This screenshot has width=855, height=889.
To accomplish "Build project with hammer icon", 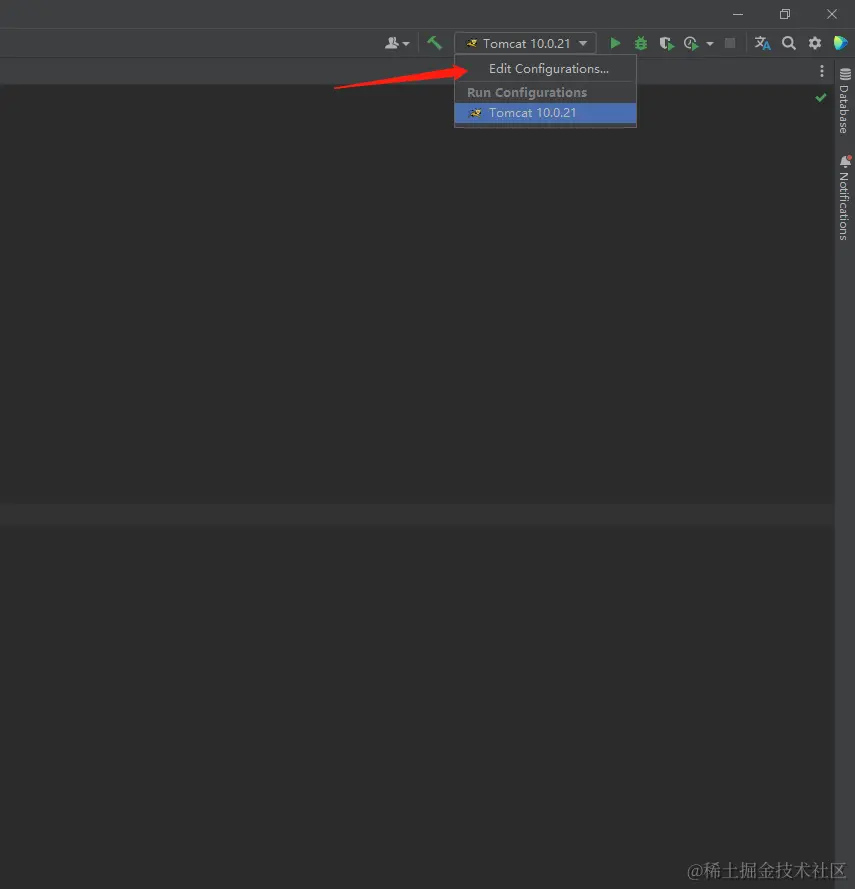I will point(434,43).
